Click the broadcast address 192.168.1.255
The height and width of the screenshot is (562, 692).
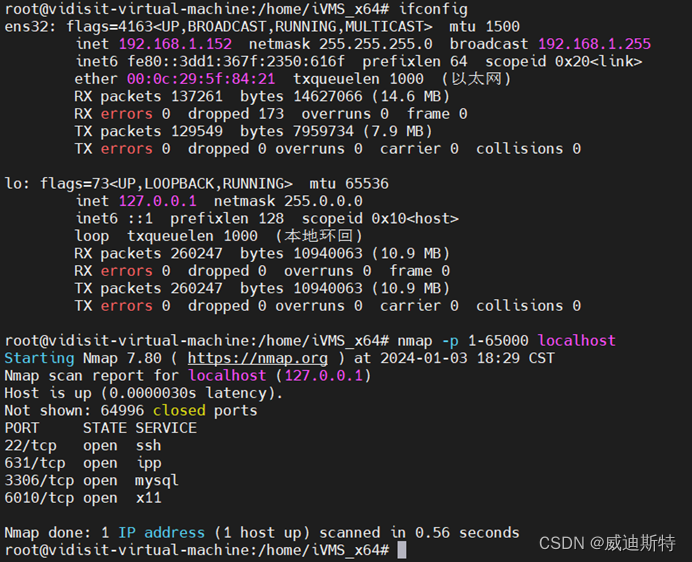pyautogui.click(x=594, y=44)
